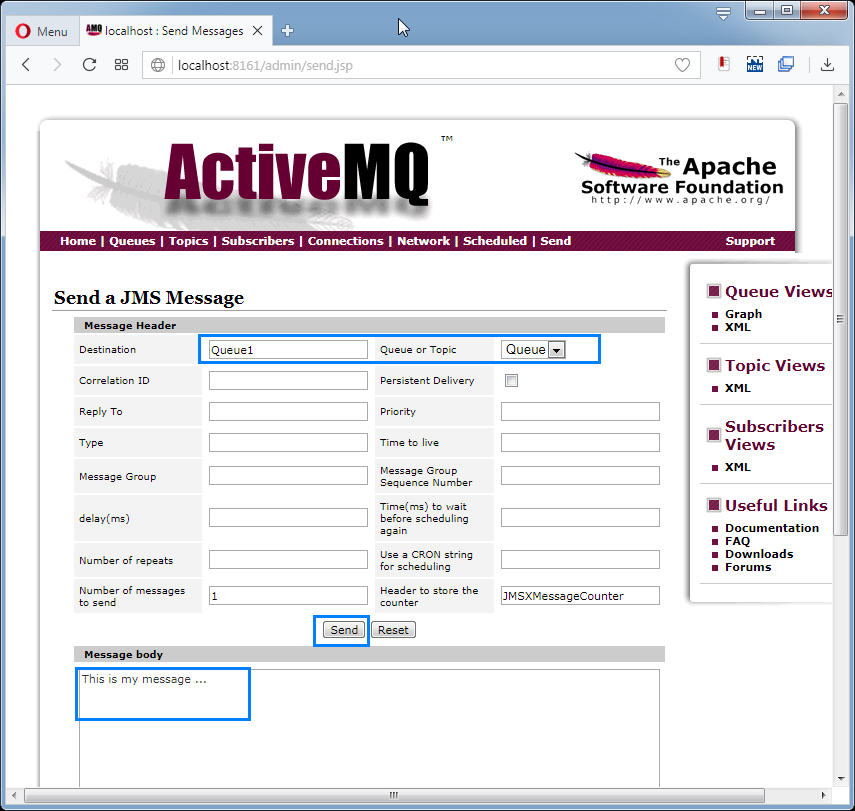Open the FAQ link
The width and height of the screenshot is (855, 811).
[x=737, y=541]
